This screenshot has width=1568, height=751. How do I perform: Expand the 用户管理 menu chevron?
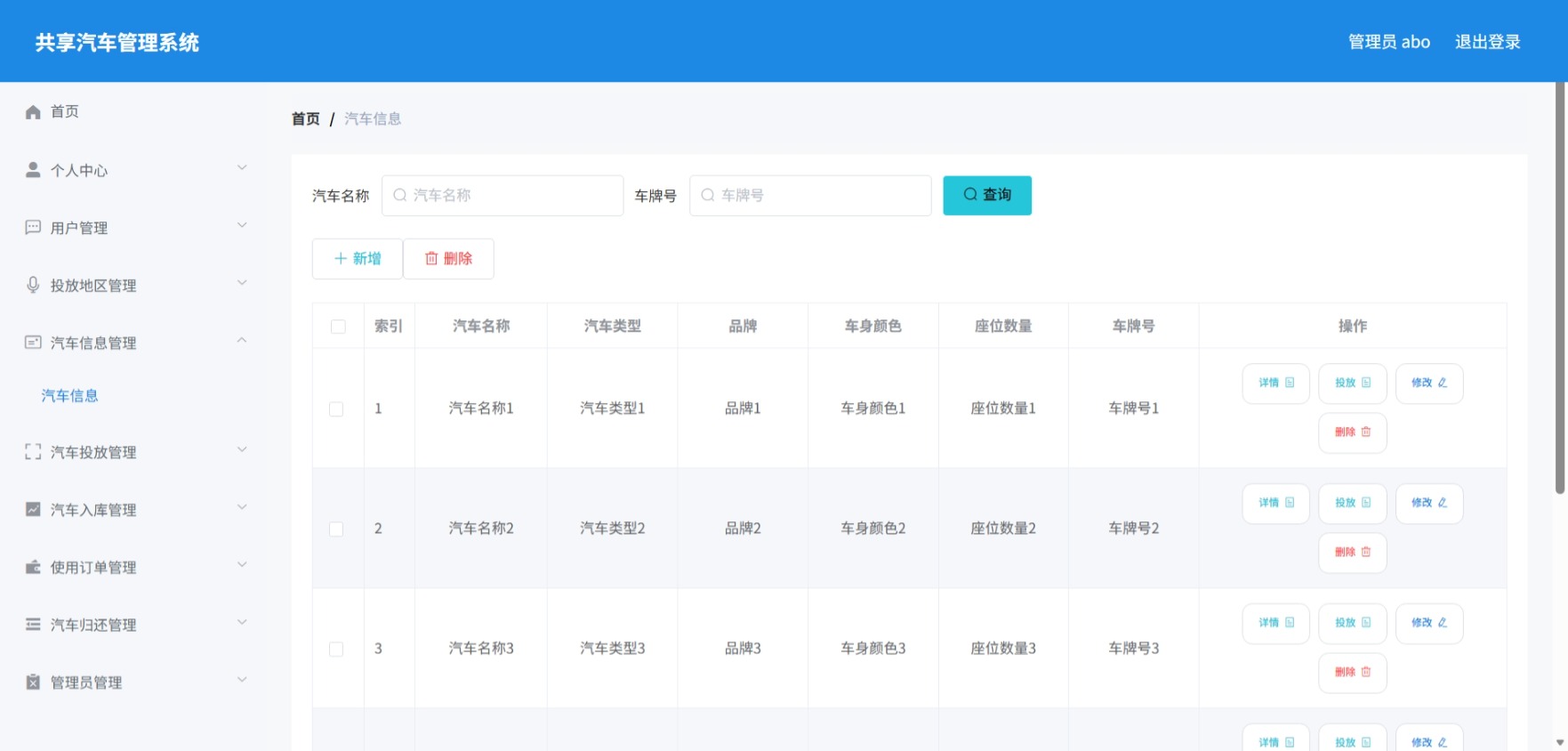242,226
